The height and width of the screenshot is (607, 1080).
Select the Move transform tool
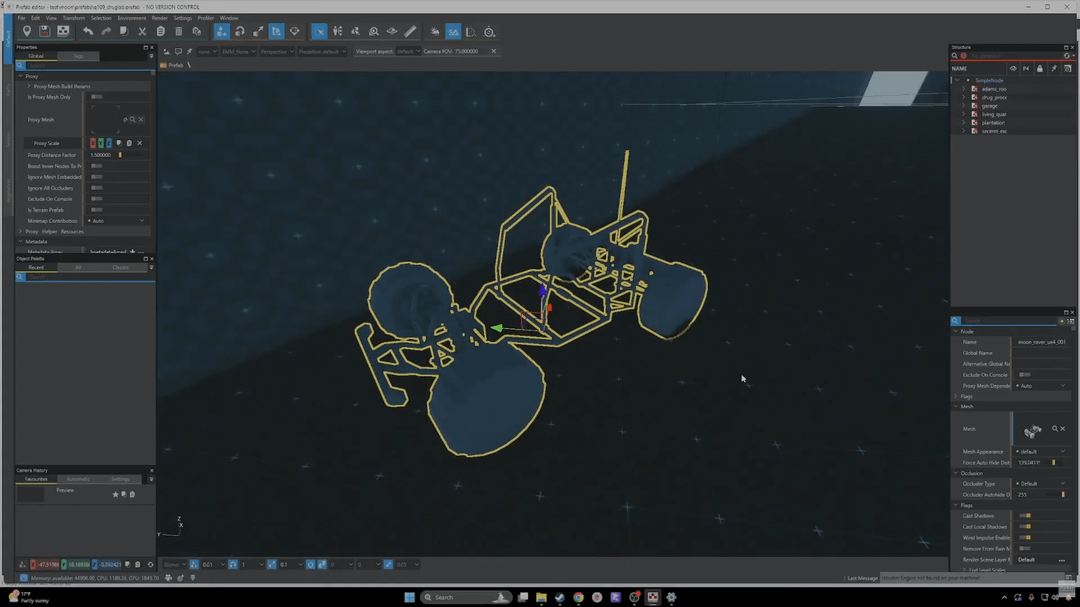[222, 32]
